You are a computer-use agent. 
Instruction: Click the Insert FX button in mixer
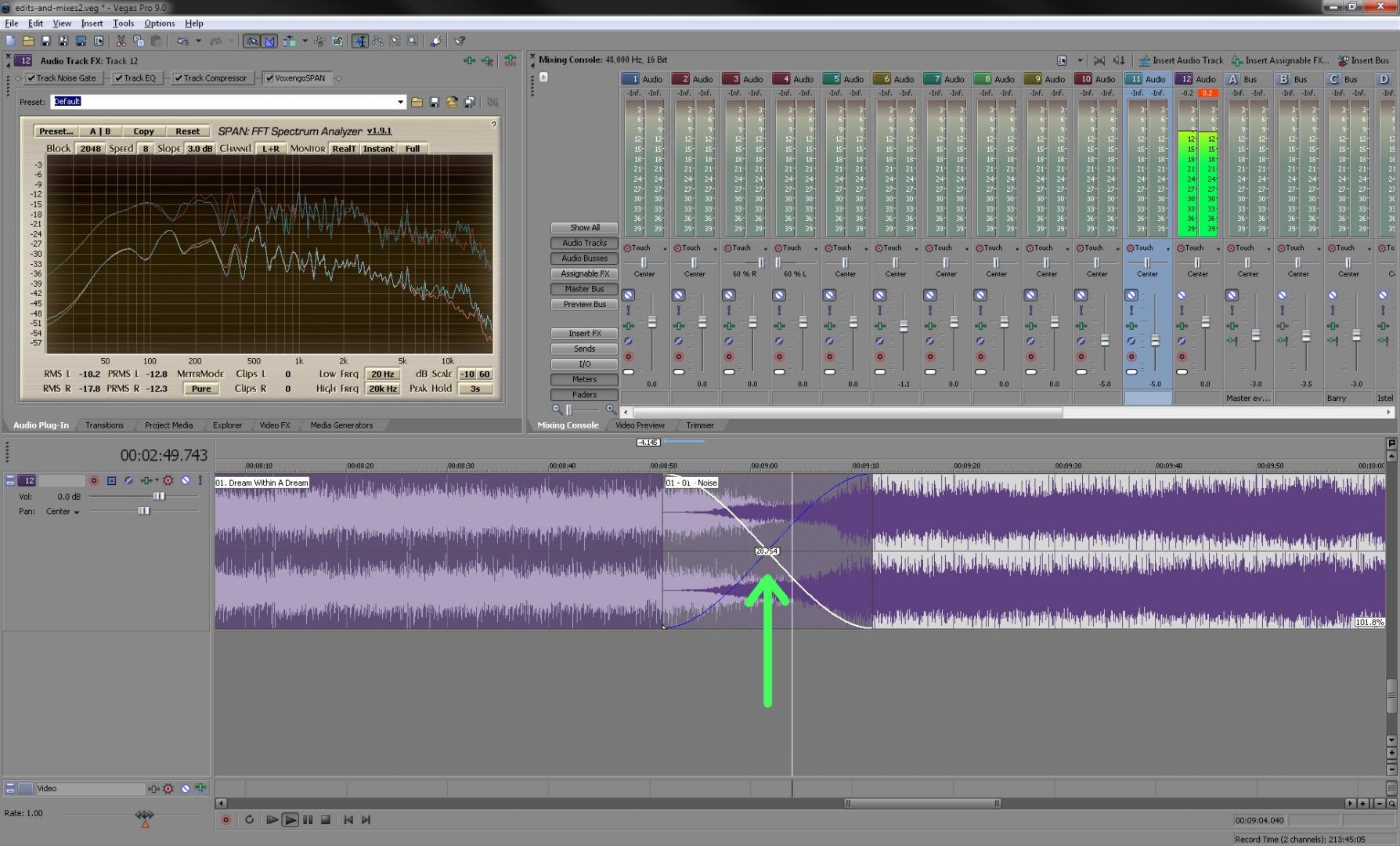coord(584,334)
